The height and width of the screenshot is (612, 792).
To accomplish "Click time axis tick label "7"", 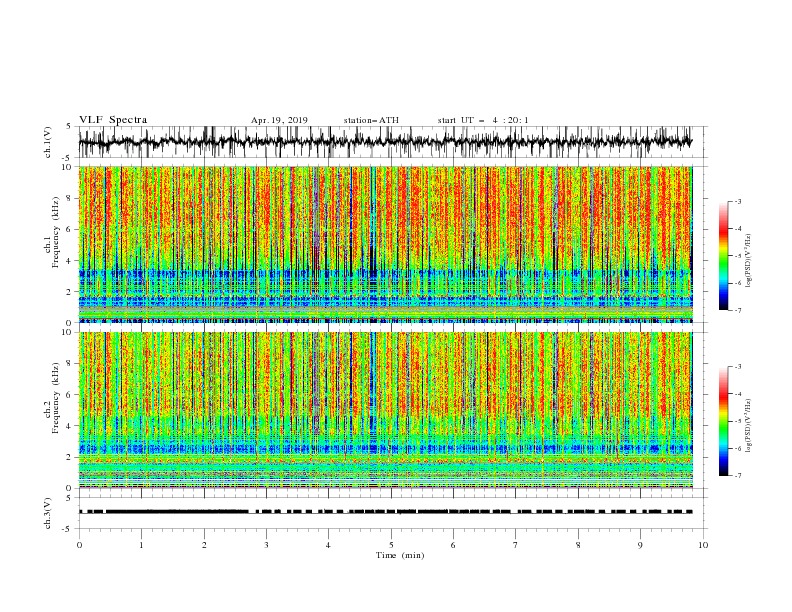I will 516,545.
